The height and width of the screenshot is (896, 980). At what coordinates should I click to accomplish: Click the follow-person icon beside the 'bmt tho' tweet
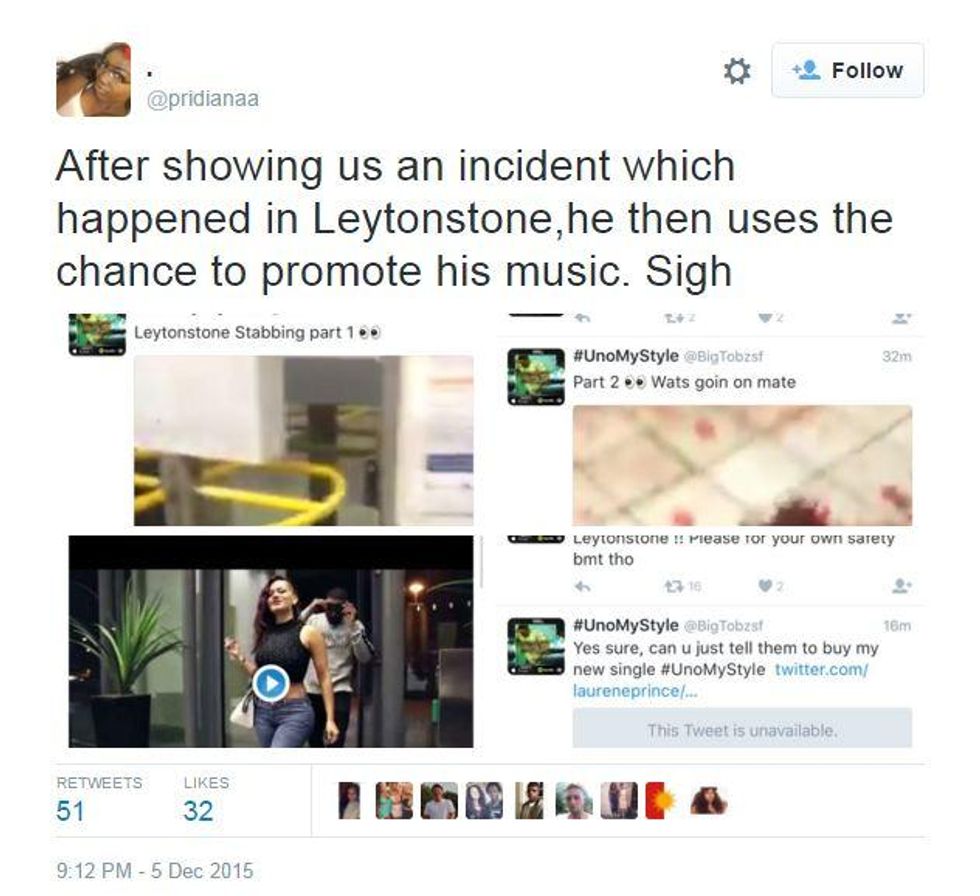901,586
